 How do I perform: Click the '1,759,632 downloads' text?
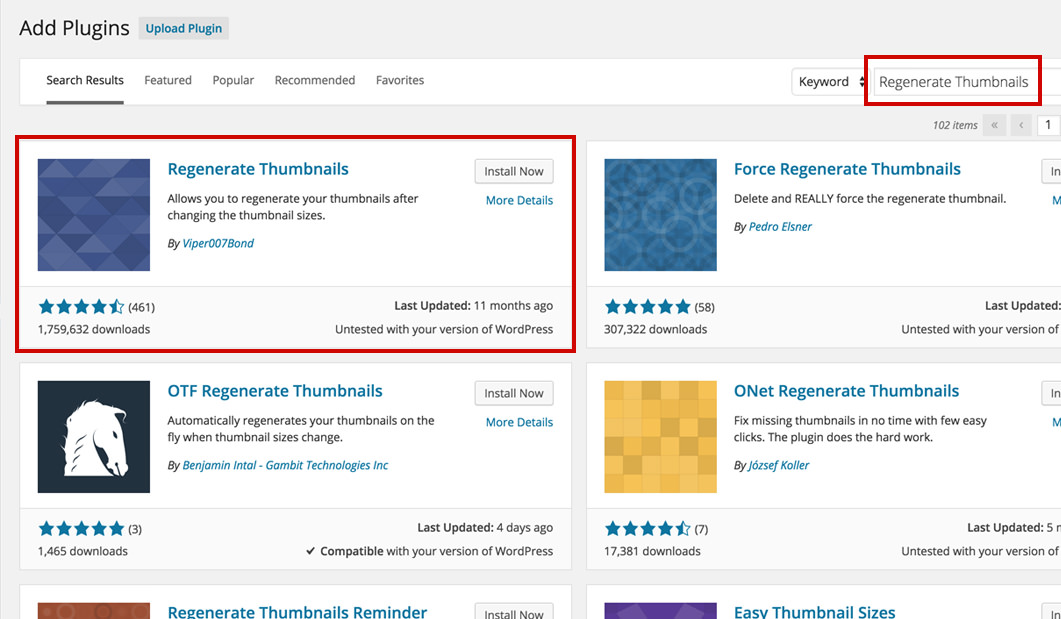[x=94, y=329]
